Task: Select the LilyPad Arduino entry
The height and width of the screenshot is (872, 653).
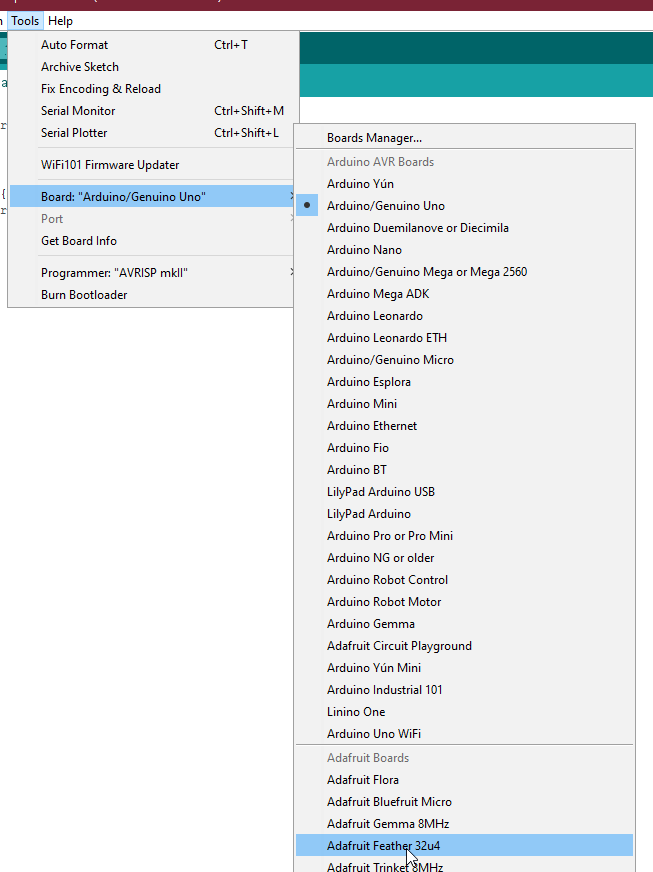Action: pos(464,514)
